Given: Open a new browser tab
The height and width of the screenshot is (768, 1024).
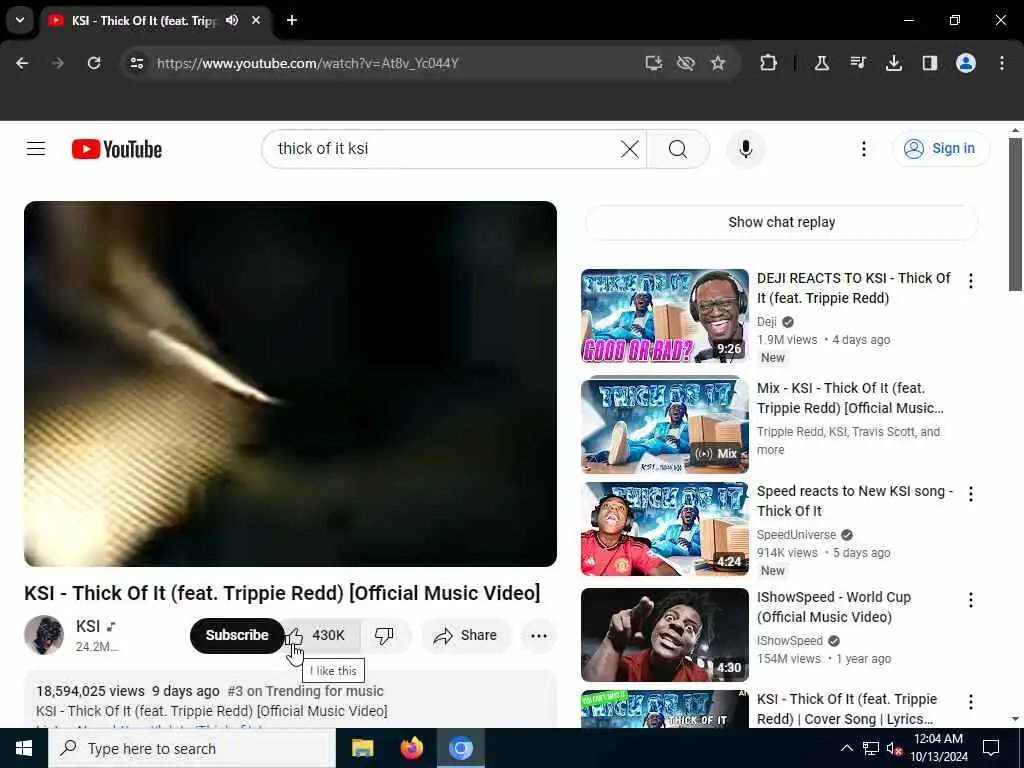Looking at the screenshot, I should (292, 20).
